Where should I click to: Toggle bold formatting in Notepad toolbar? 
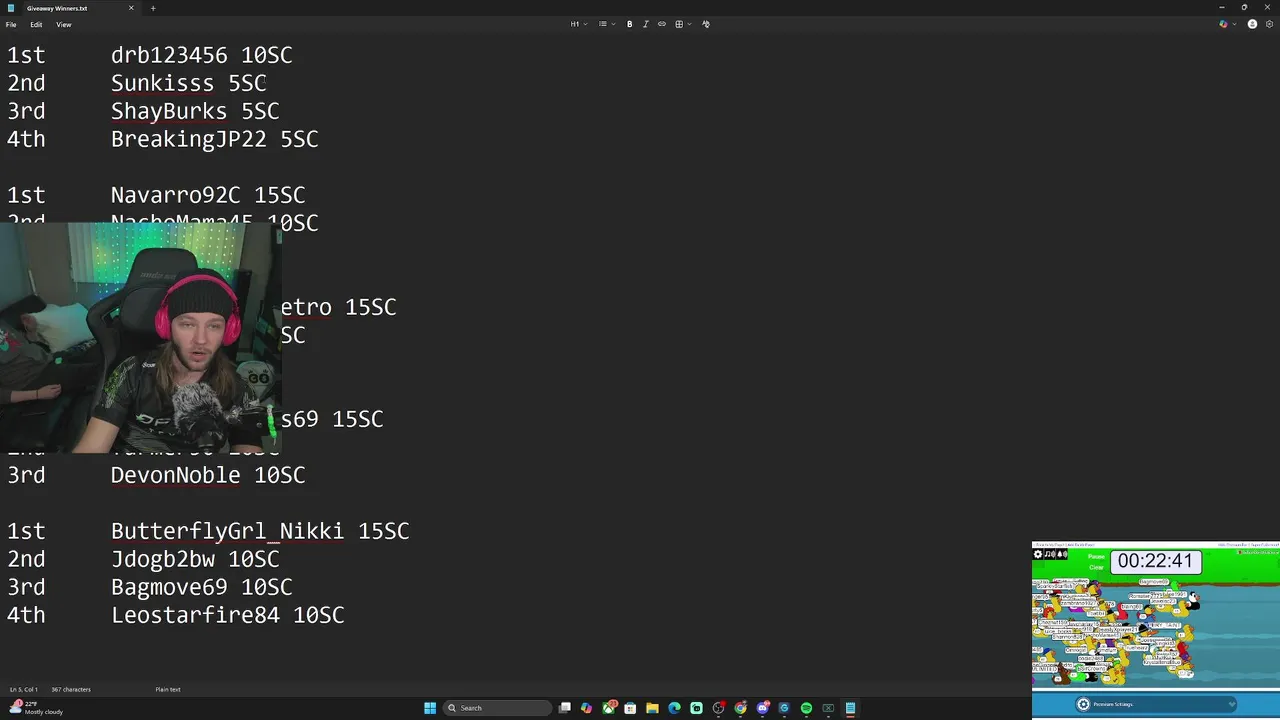629,24
